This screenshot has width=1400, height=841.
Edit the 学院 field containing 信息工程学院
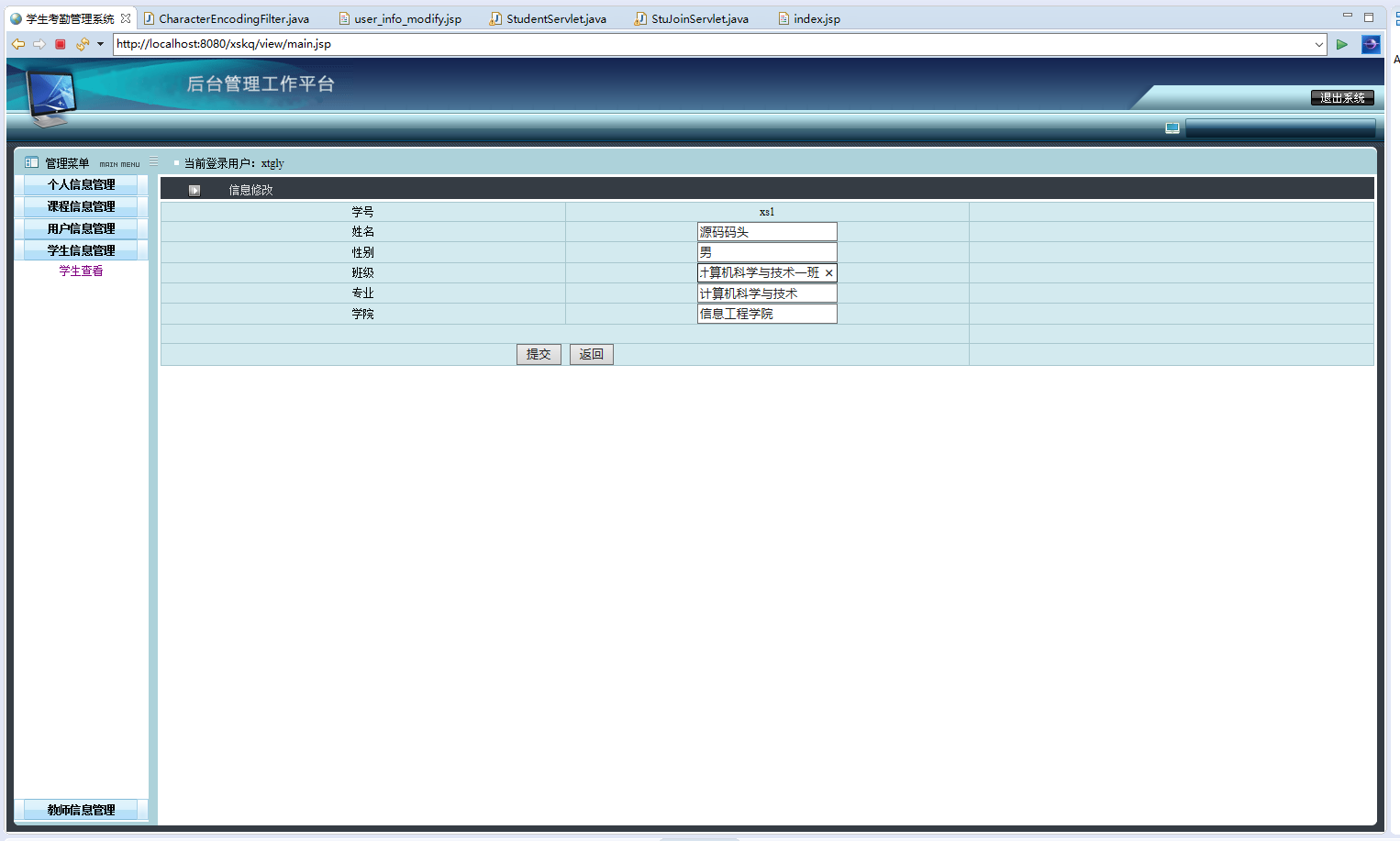pos(767,314)
